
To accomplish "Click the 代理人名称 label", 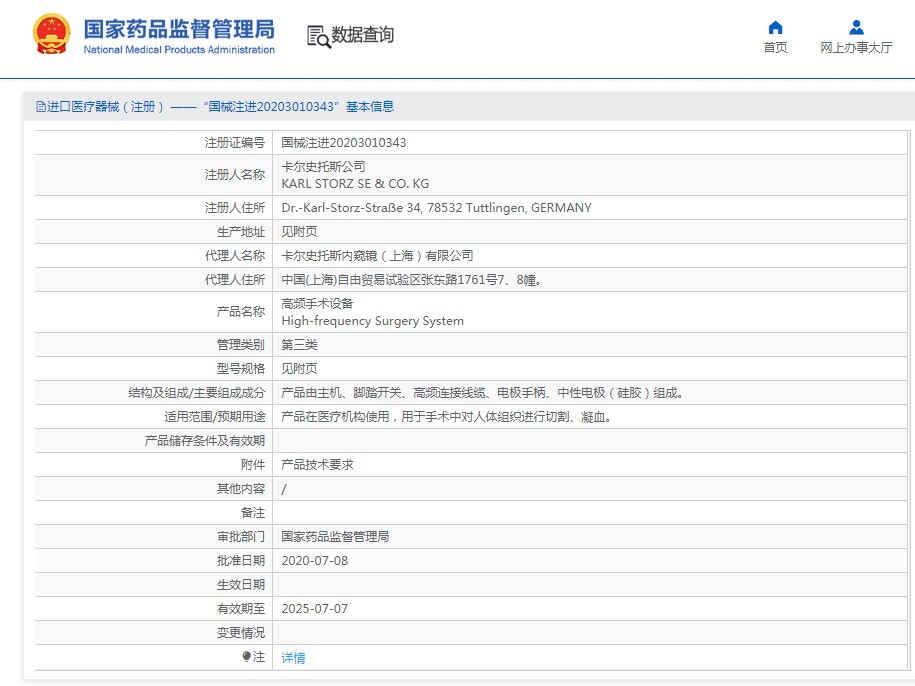I will click(x=235, y=256).
